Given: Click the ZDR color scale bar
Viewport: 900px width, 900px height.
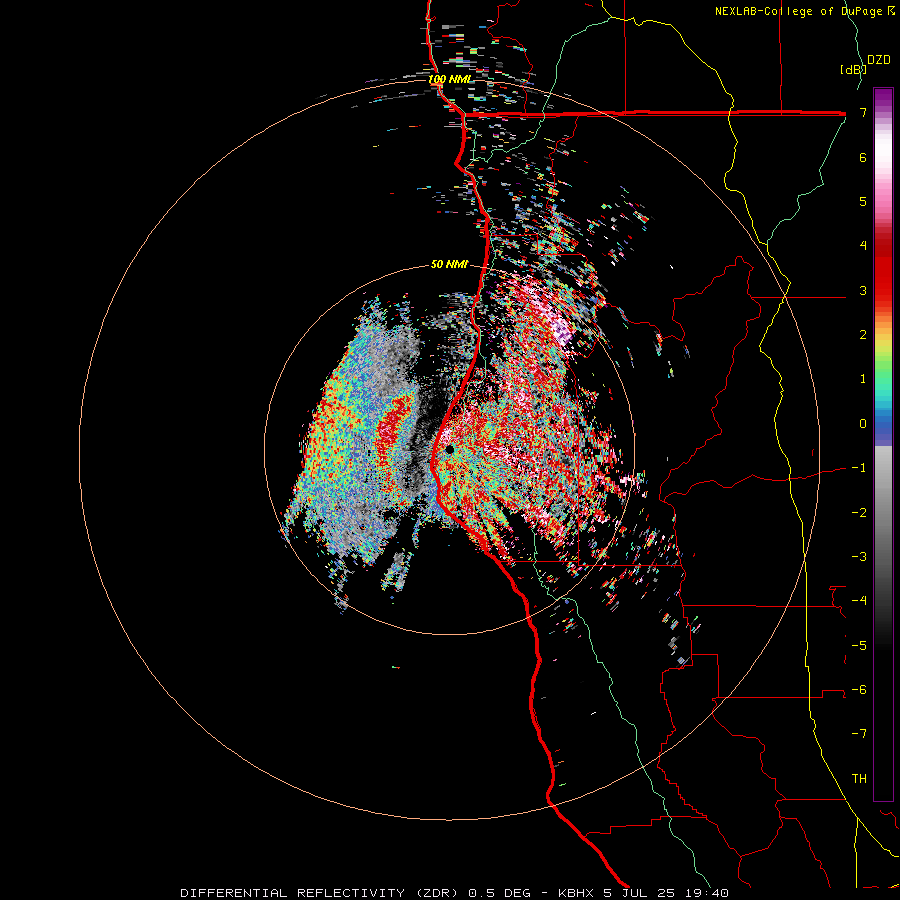Looking at the screenshot, I should click(883, 444).
